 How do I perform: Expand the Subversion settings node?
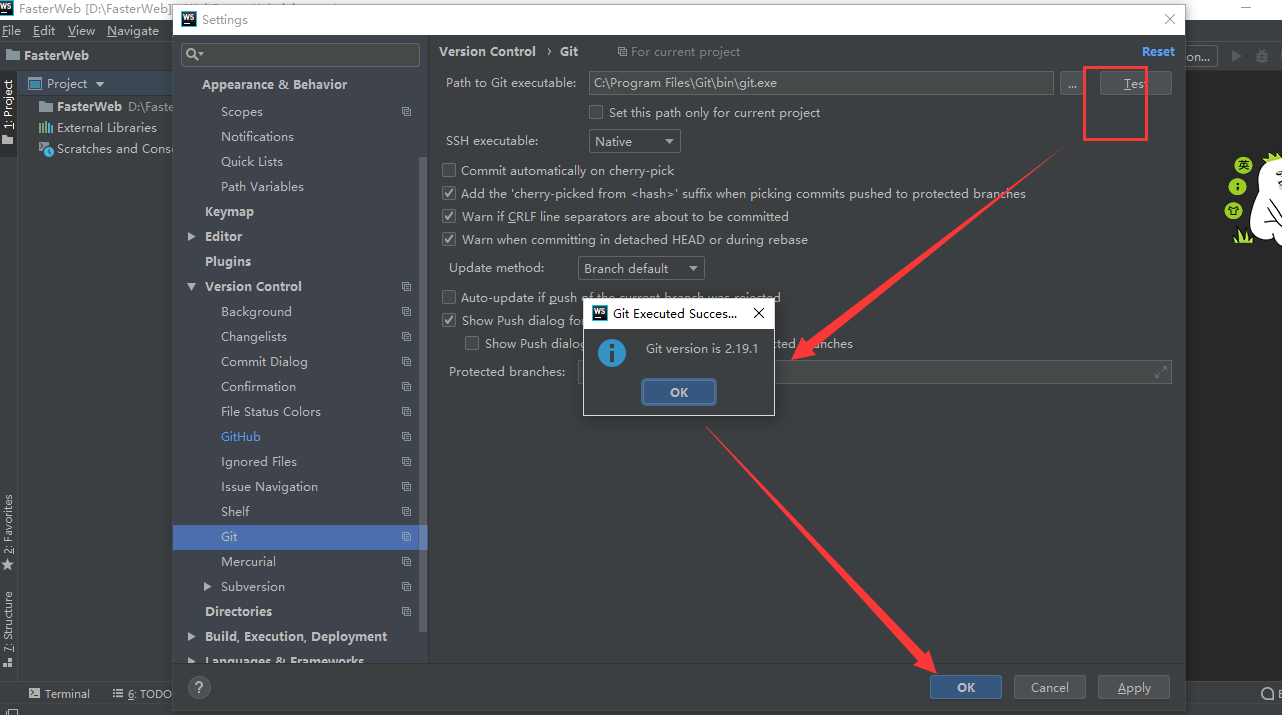click(208, 587)
